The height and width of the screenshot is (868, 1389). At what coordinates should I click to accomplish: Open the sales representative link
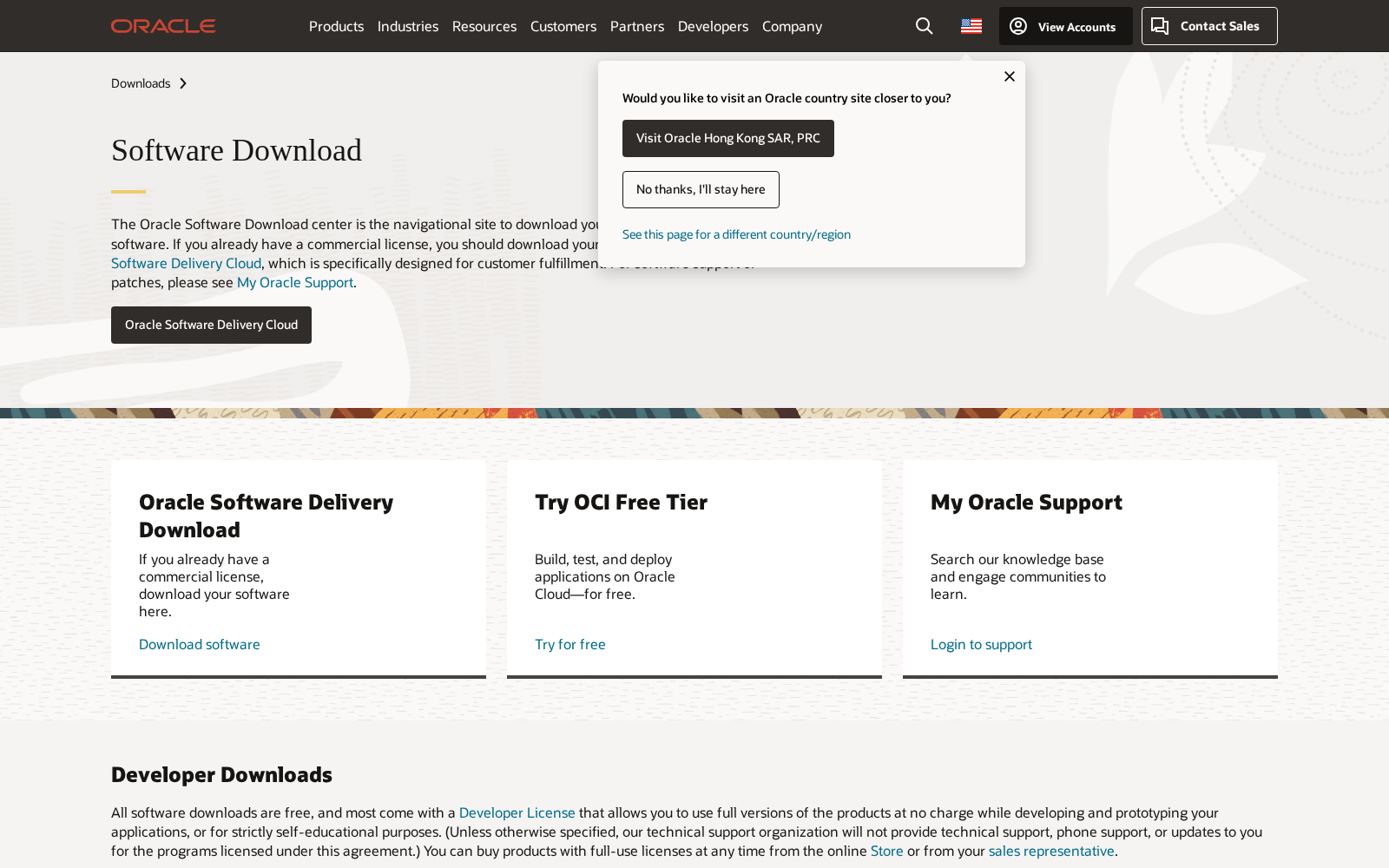(1051, 851)
